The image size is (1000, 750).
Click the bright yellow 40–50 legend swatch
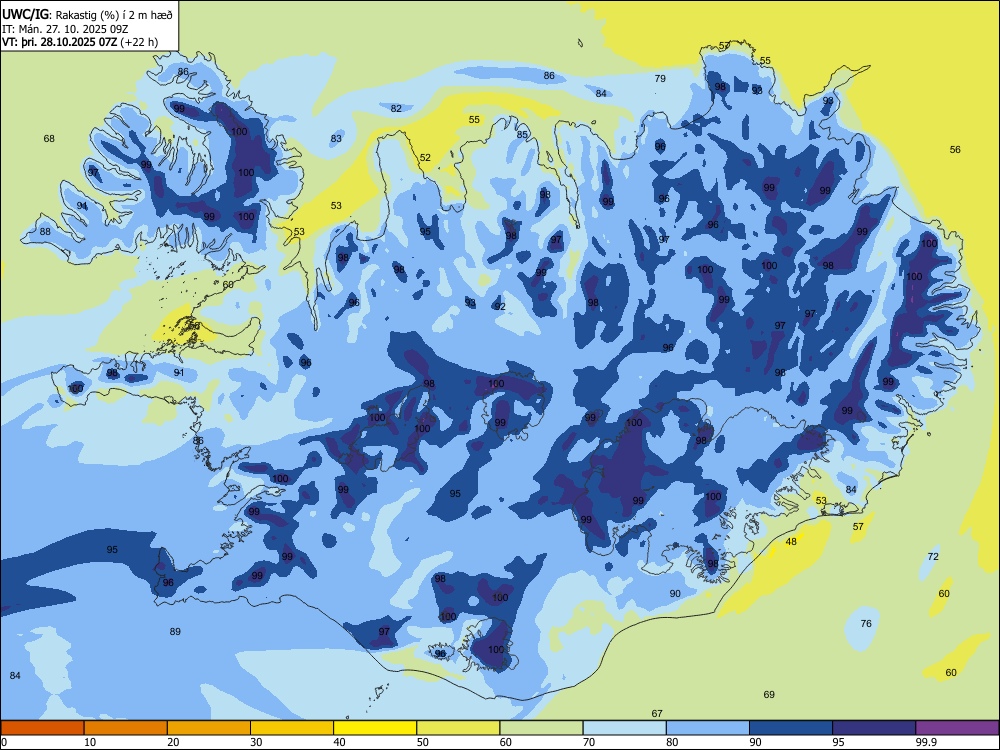tap(375, 728)
